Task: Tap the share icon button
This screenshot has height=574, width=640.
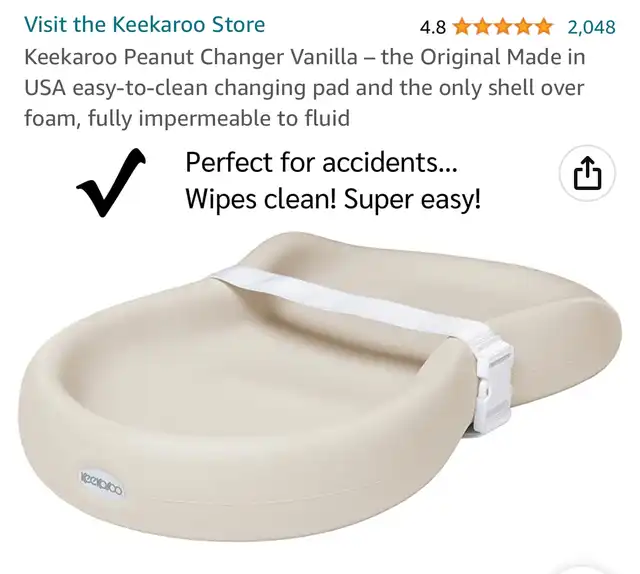Action: [x=587, y=173]
